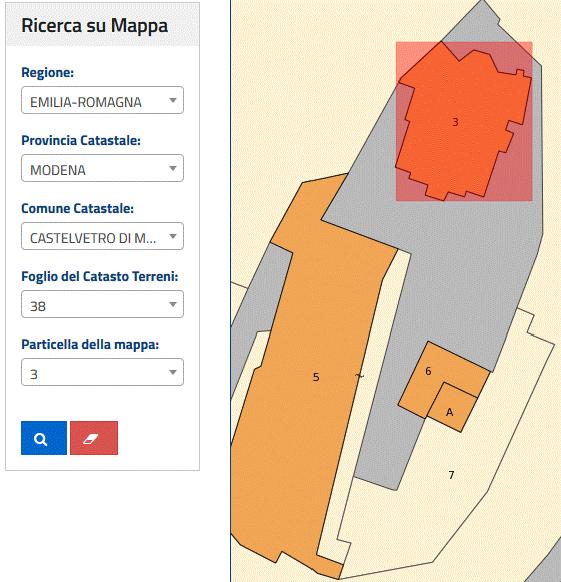Click the blue magnifier search button

coord(44,438)
